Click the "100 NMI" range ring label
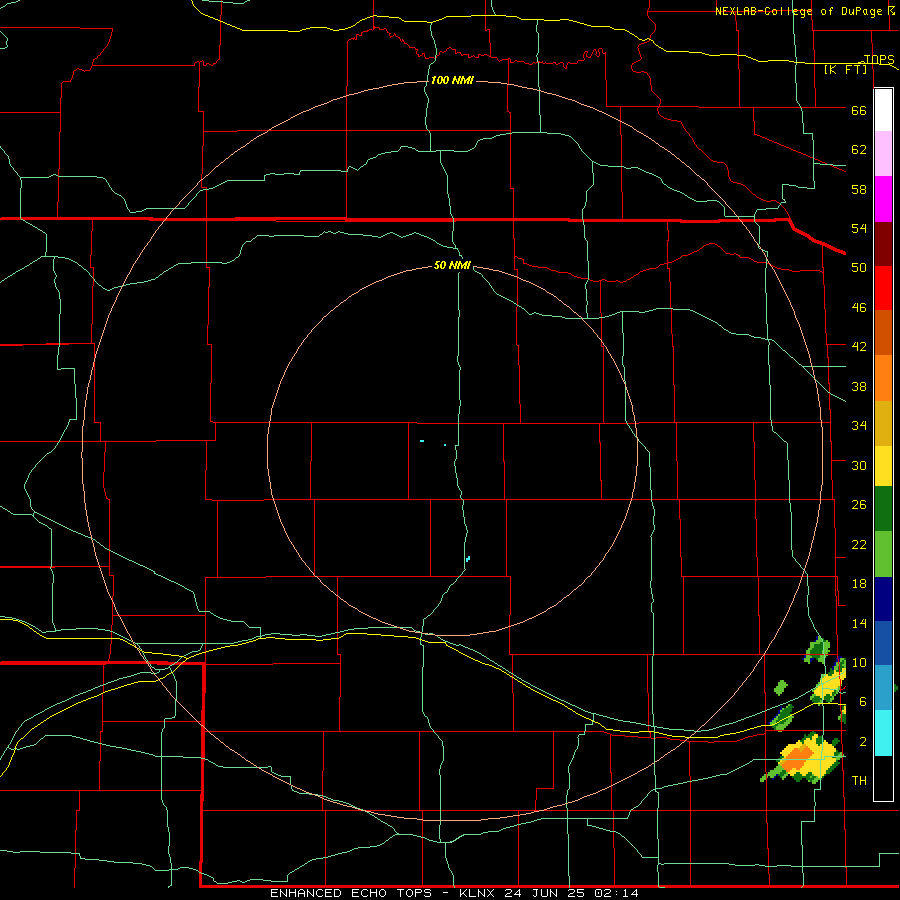This screenshot has height=900, width=900. click(452, 80)
